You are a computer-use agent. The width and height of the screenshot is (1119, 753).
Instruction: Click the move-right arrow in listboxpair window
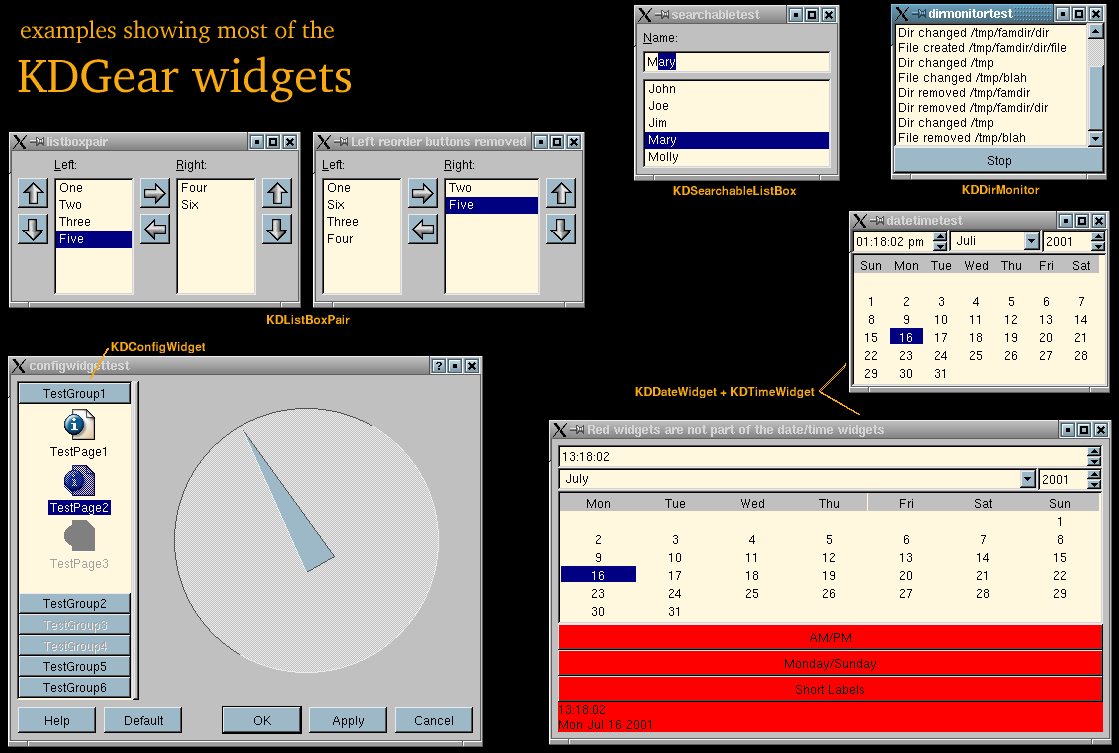click(x=154, y=193)
